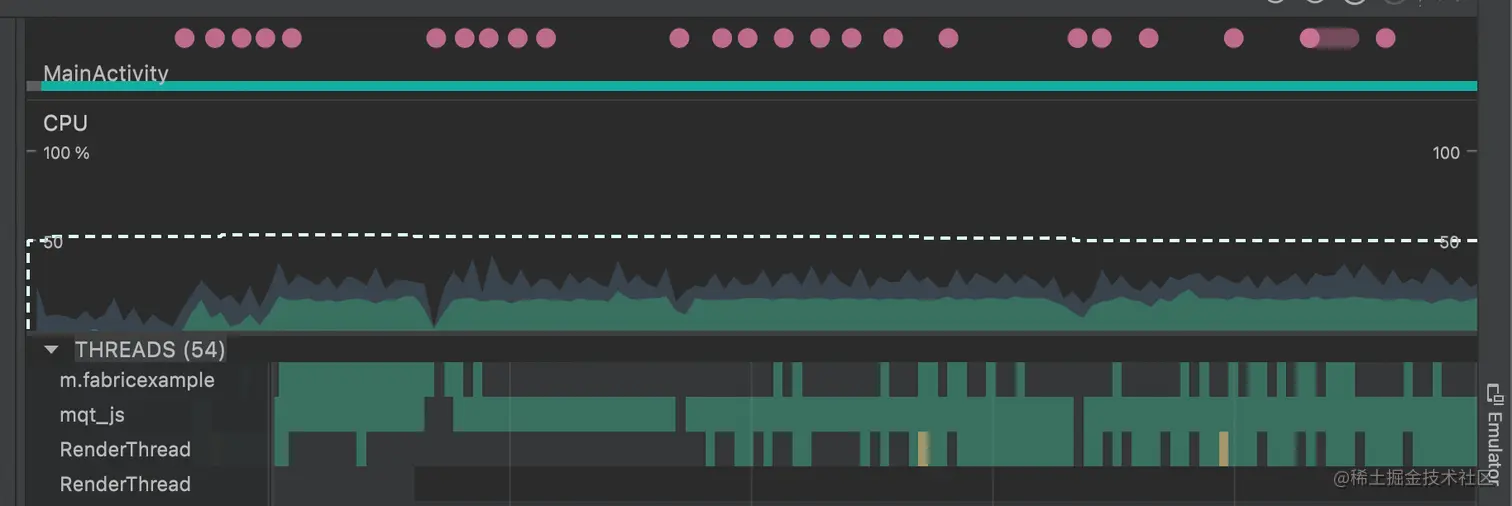Screen dimensions: 1512x506
Task: Click leftmost yellow segment in RenderThread track
Action: point(923,449)
